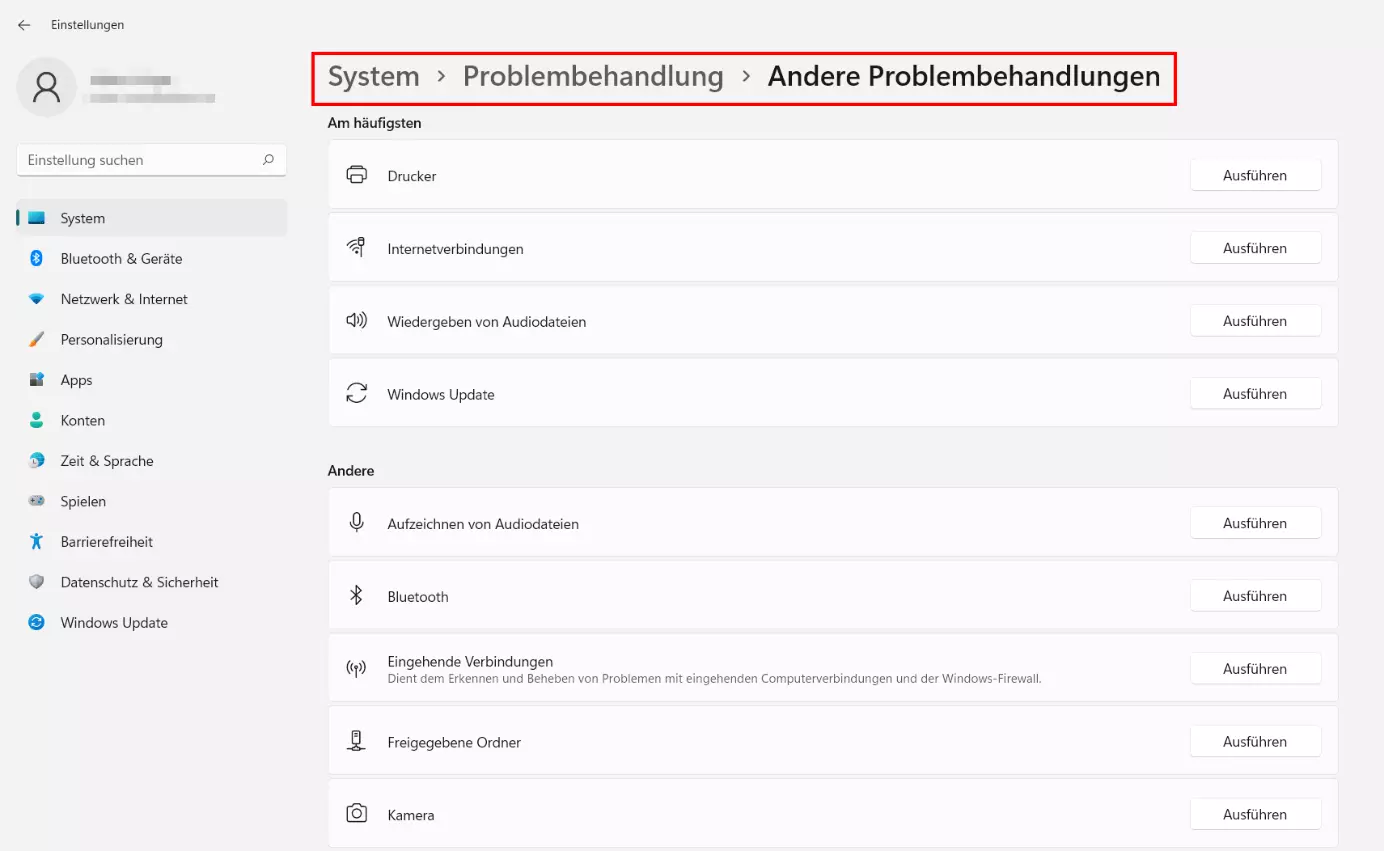This screenshot has height=851, width=1384.
Task: Click the Netzwerk & Internet wifi icon
Action: 37,299
